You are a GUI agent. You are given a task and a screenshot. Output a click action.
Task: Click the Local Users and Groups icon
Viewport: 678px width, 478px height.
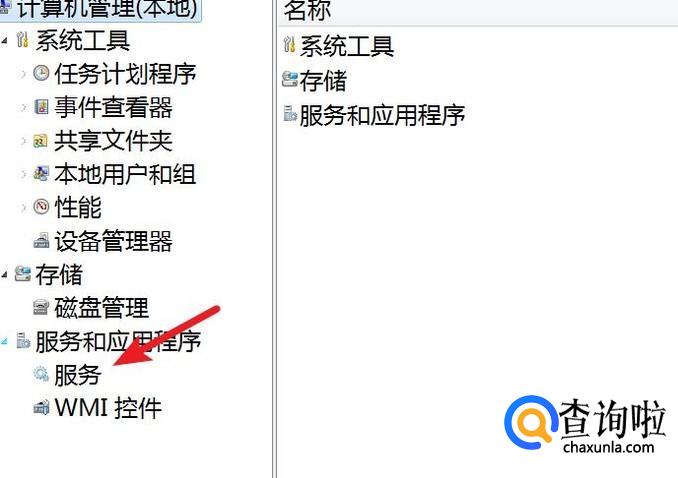[x=41, y=174]
